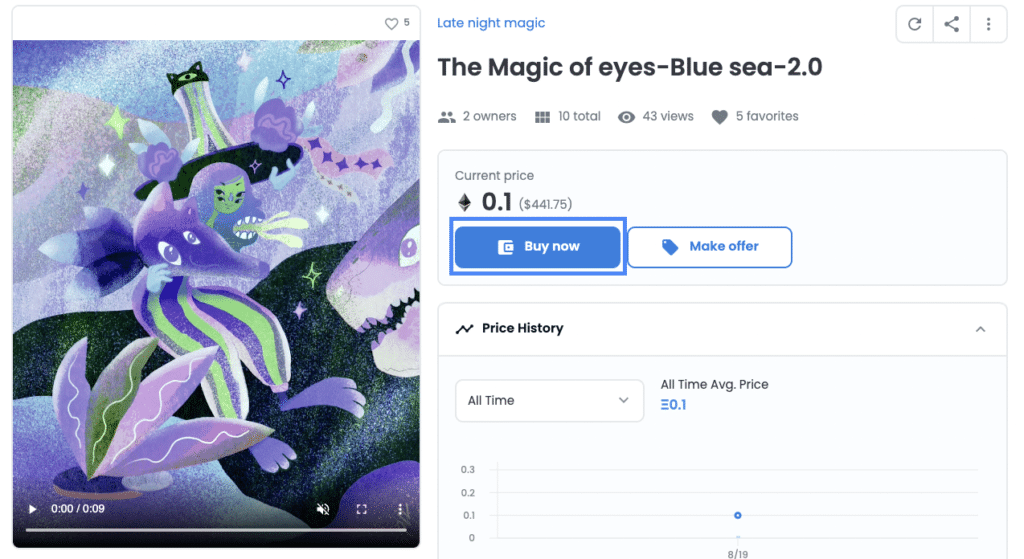Seek along the video progress bar

point(216,530)
